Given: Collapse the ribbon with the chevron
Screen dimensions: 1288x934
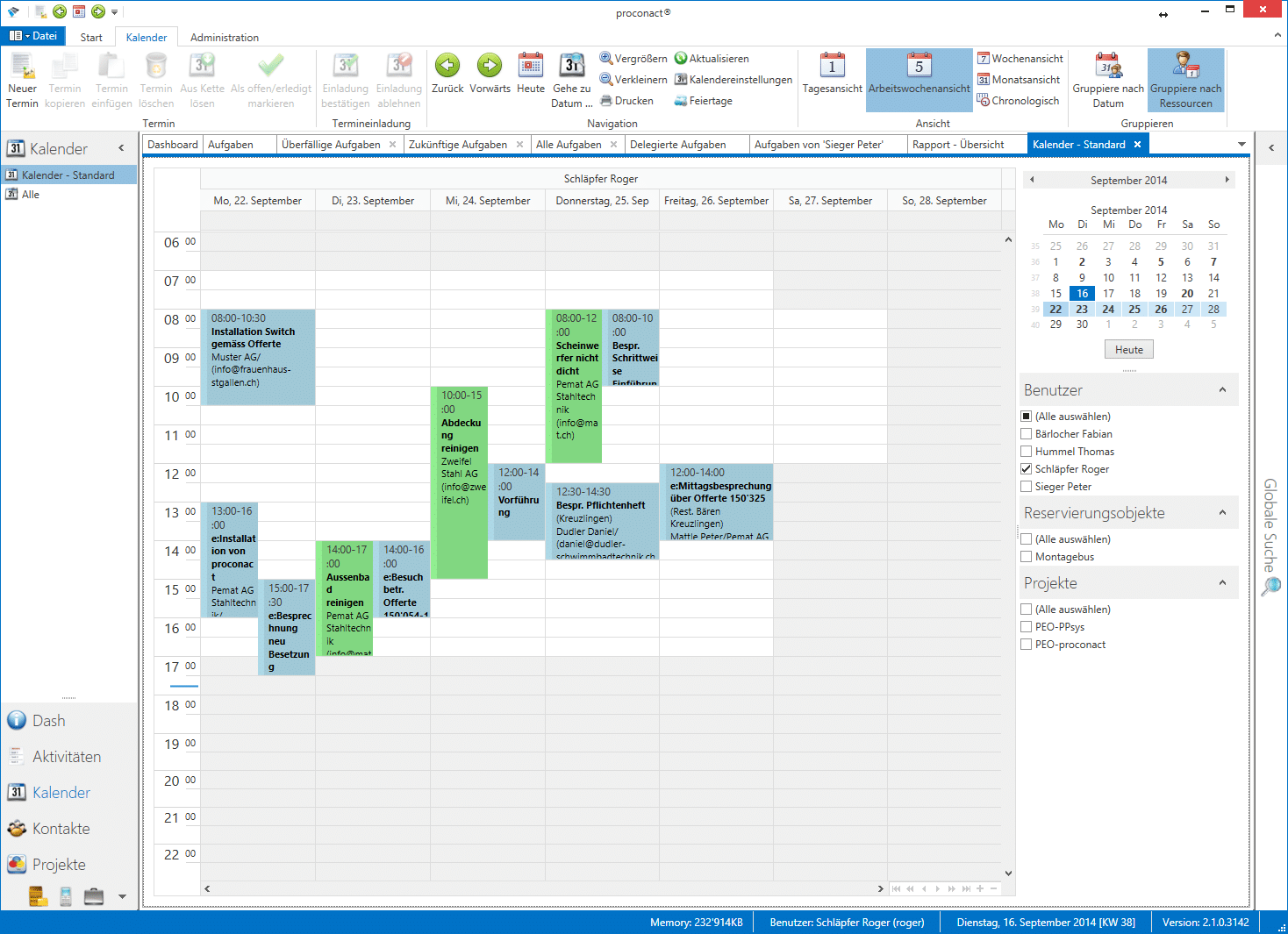Looking at the screenshot, I should (x=1277, y=37).
